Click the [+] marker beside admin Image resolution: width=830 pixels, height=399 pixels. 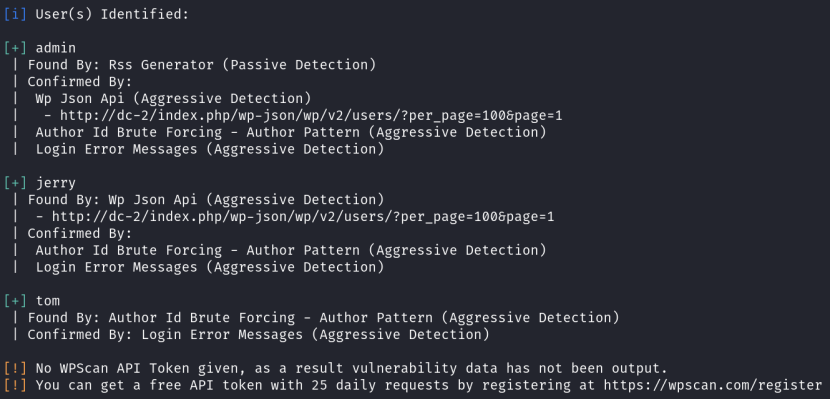click(x=15, y=48)
